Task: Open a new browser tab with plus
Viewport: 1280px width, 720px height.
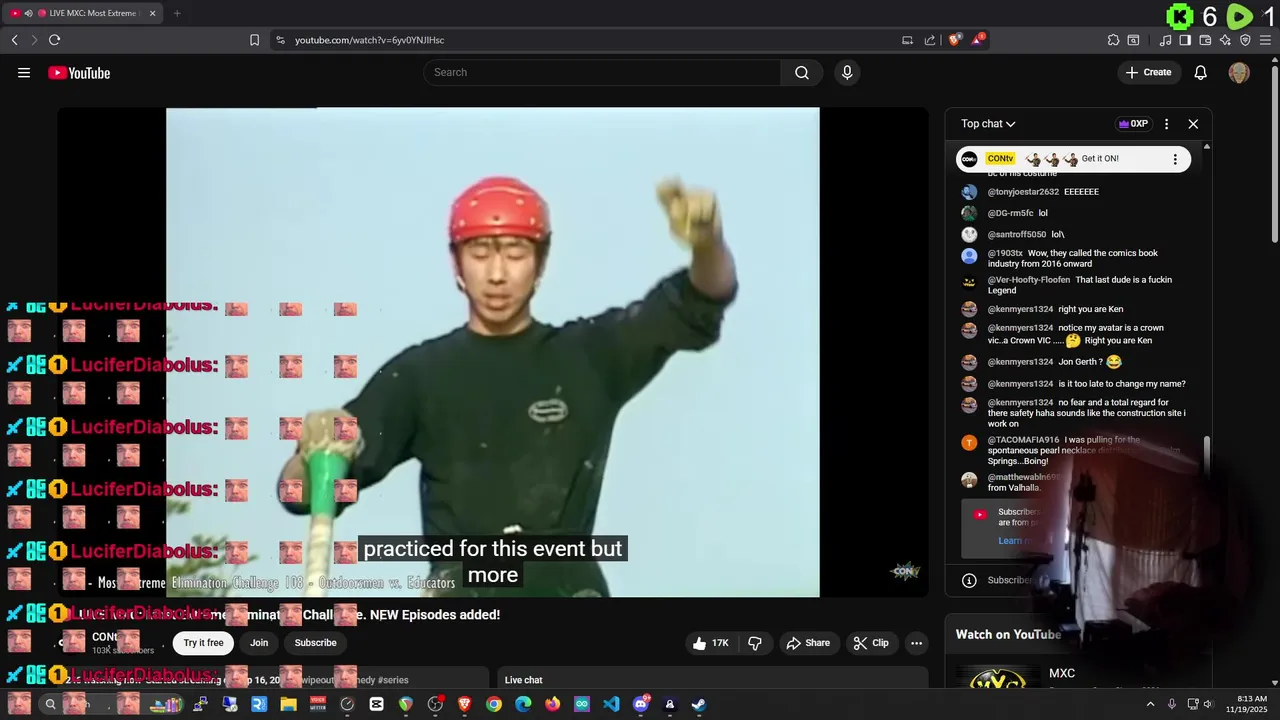Action: click(x=177, y=13)
